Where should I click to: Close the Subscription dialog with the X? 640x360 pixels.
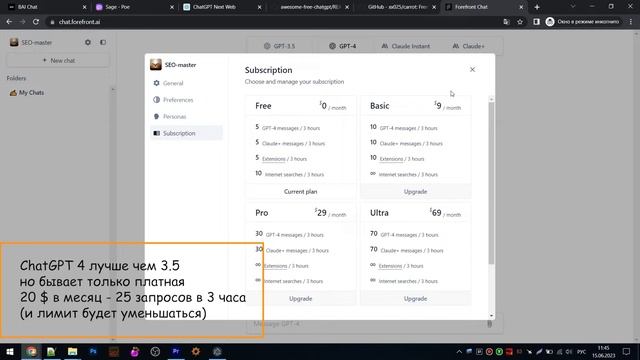click(472, 69)
